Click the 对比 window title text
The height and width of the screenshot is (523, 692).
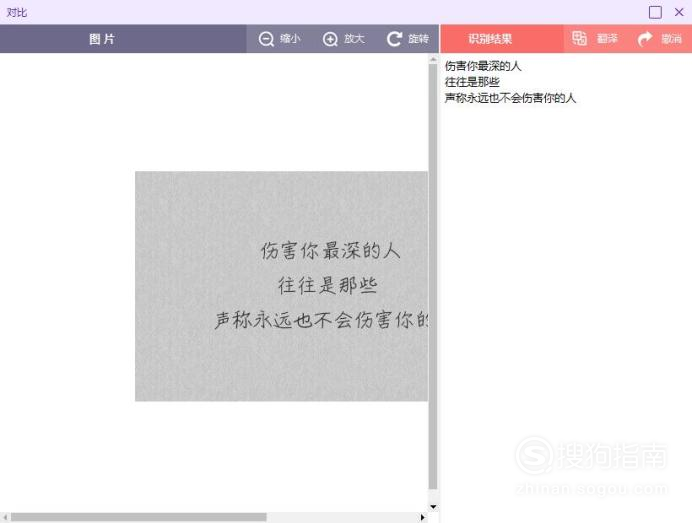[x=17, y=12]
